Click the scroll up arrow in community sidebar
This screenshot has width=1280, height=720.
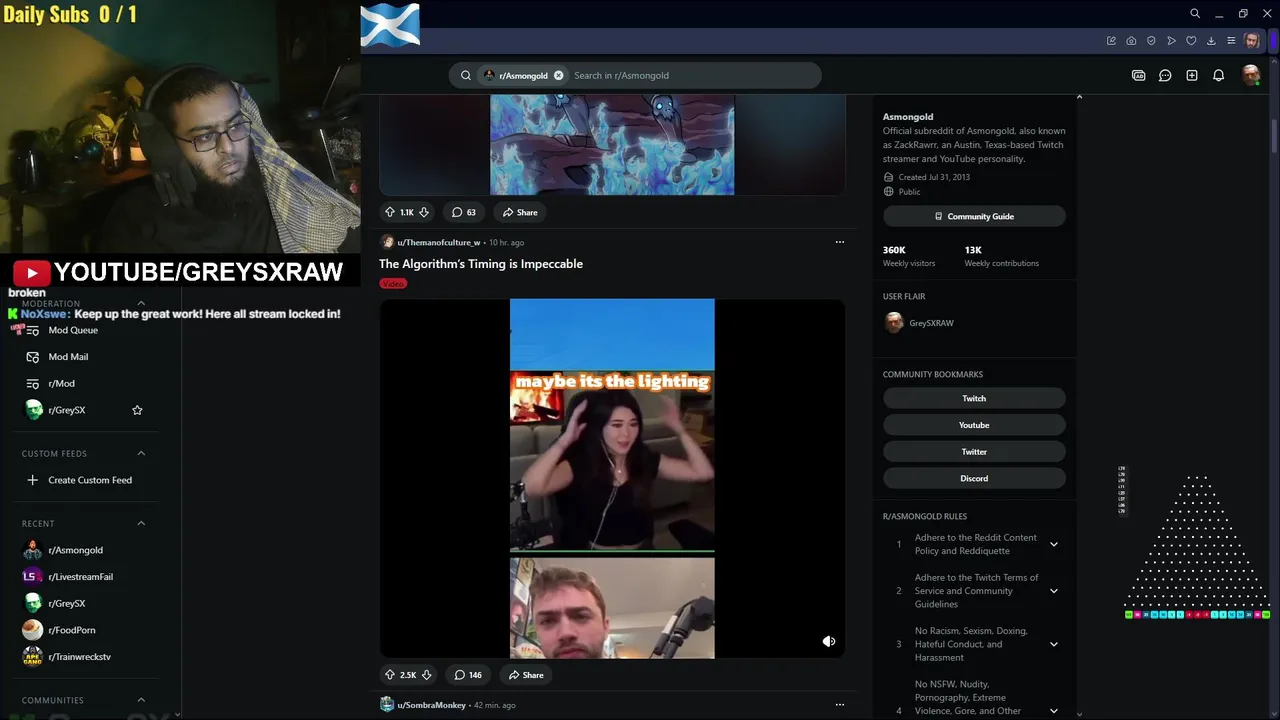[x=1079, y=97]
